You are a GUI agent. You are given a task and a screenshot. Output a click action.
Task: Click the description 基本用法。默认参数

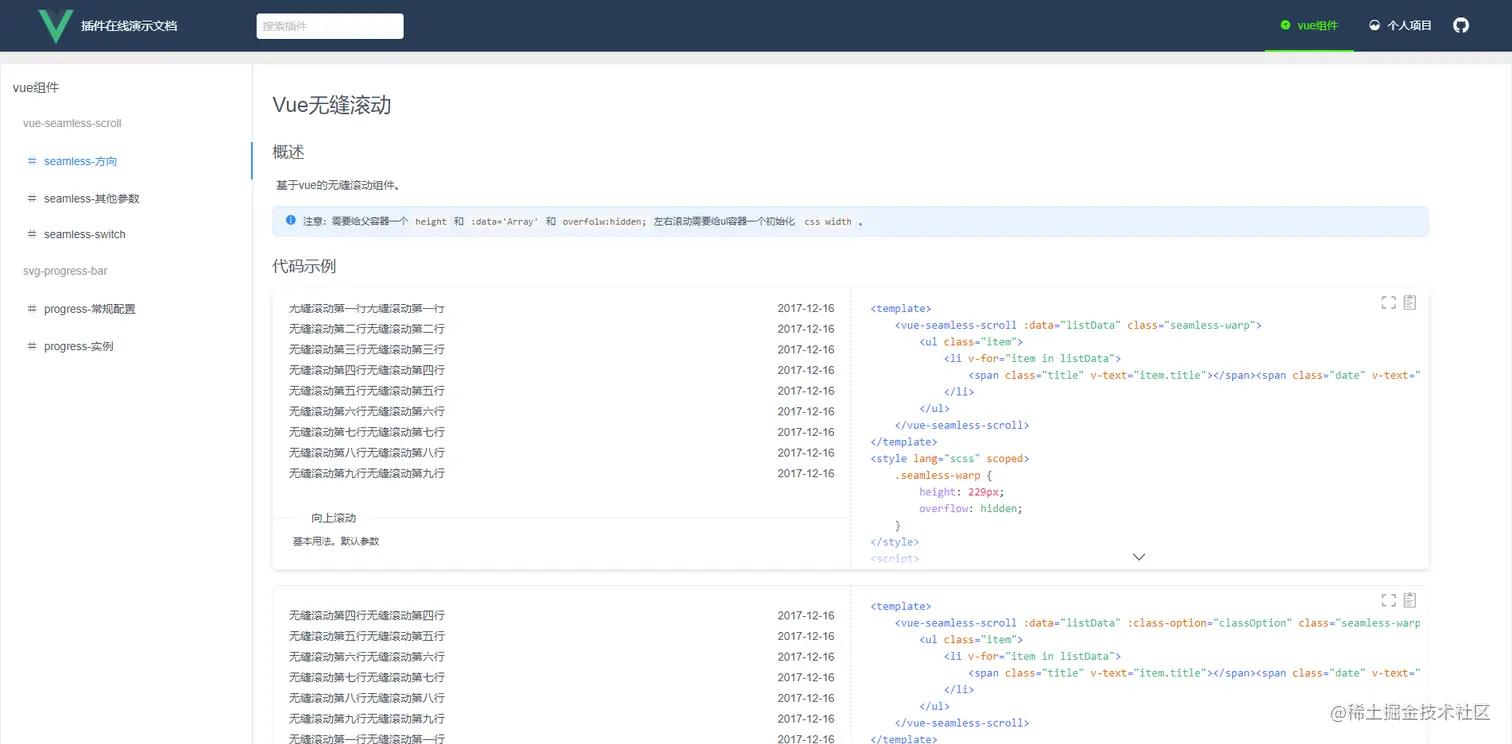pos(336,541)
